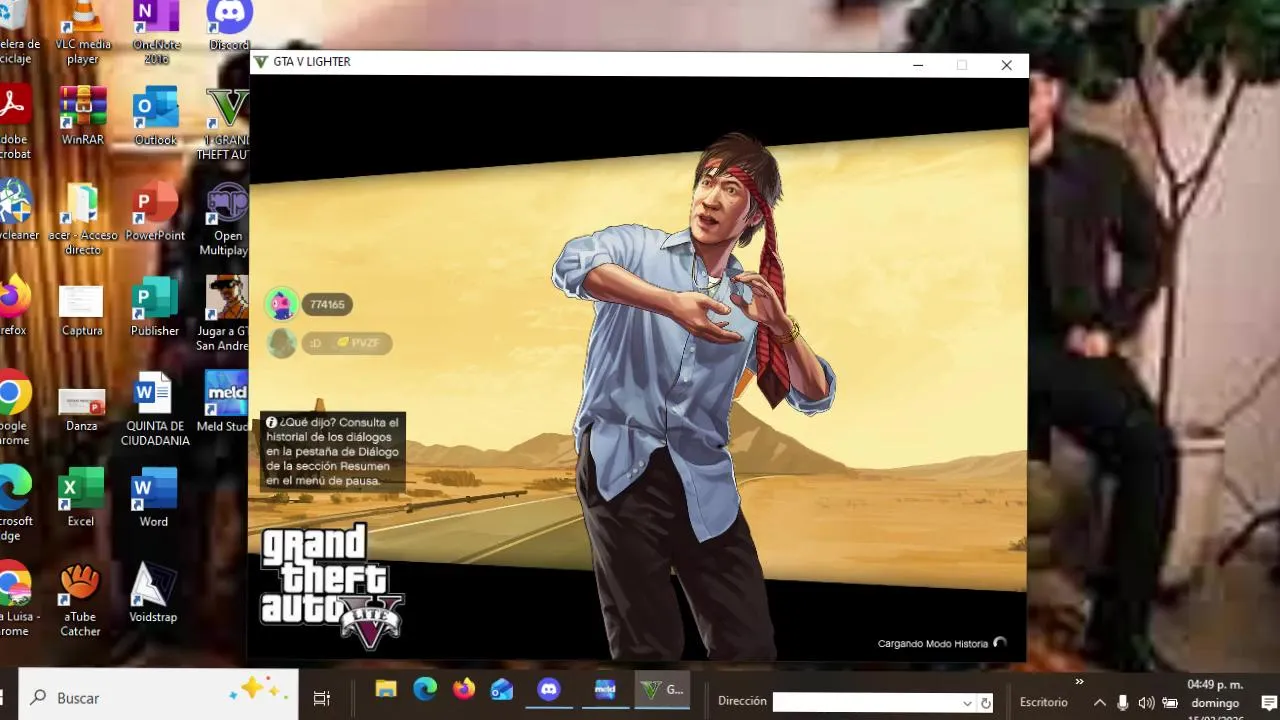
Task: Show hidden system tray icons
Action: 1100,702
